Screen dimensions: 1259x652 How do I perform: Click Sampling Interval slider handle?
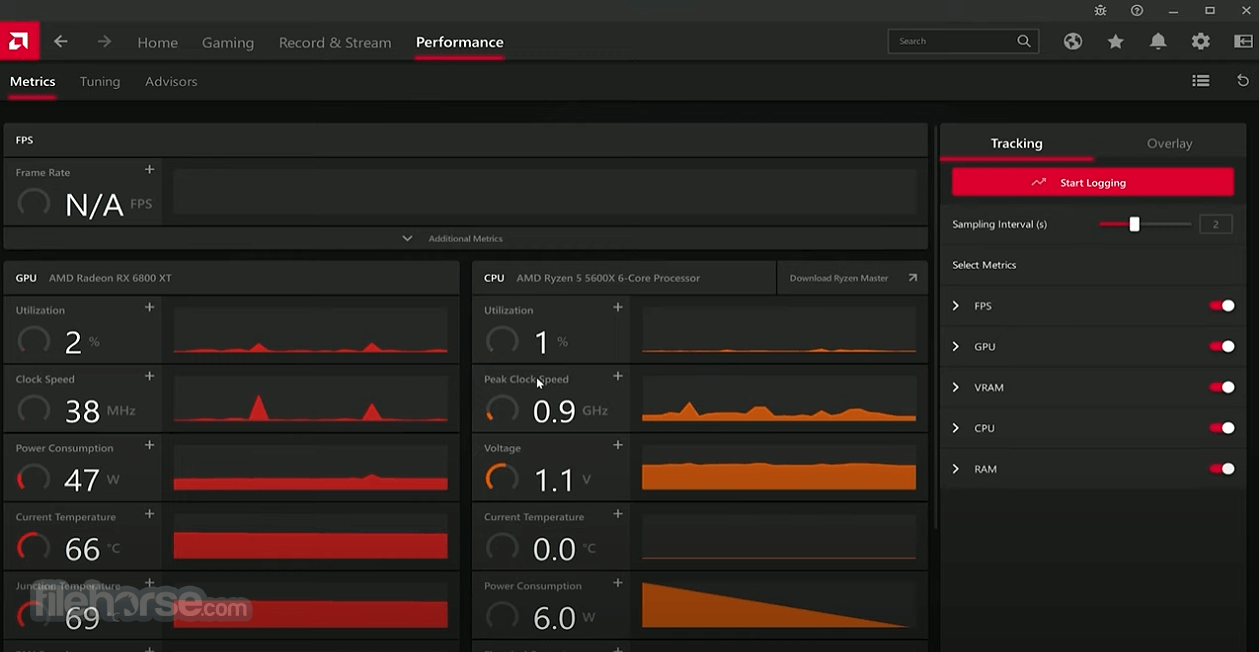point(1134,224)
